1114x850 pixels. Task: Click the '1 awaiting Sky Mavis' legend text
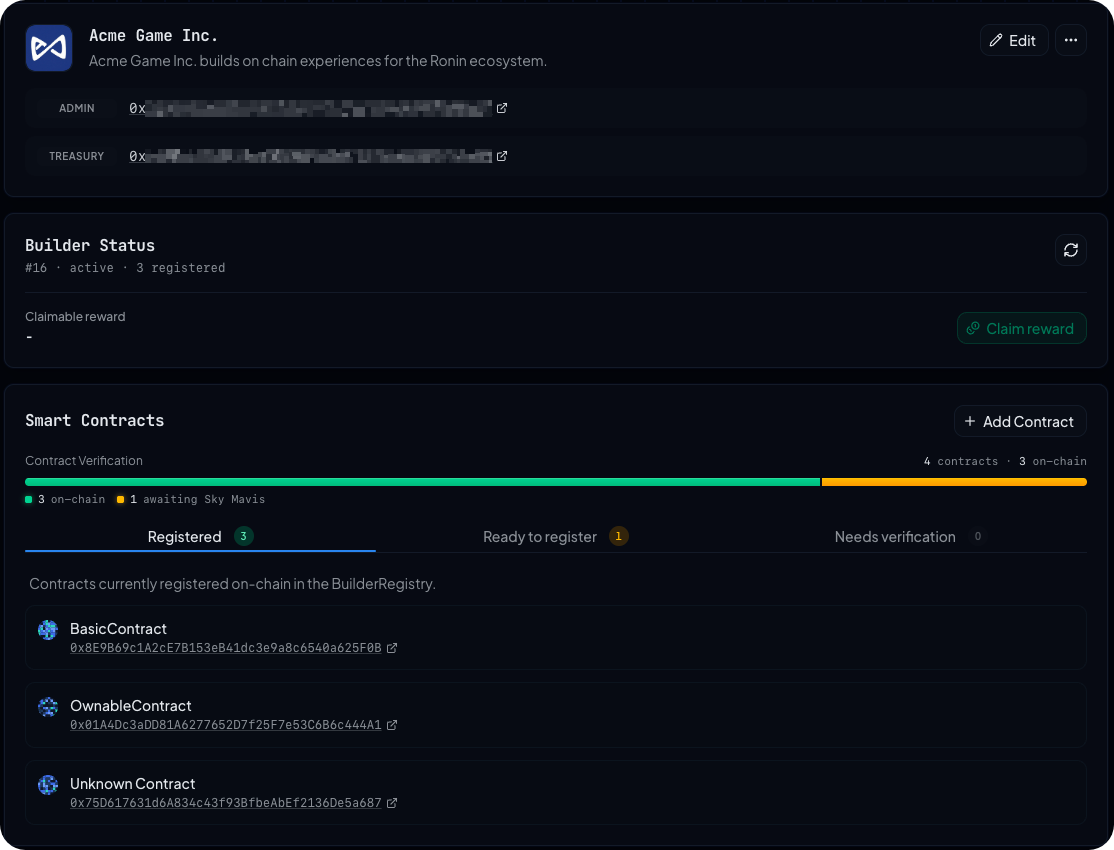pyautogui.click(x=197, y=500)
